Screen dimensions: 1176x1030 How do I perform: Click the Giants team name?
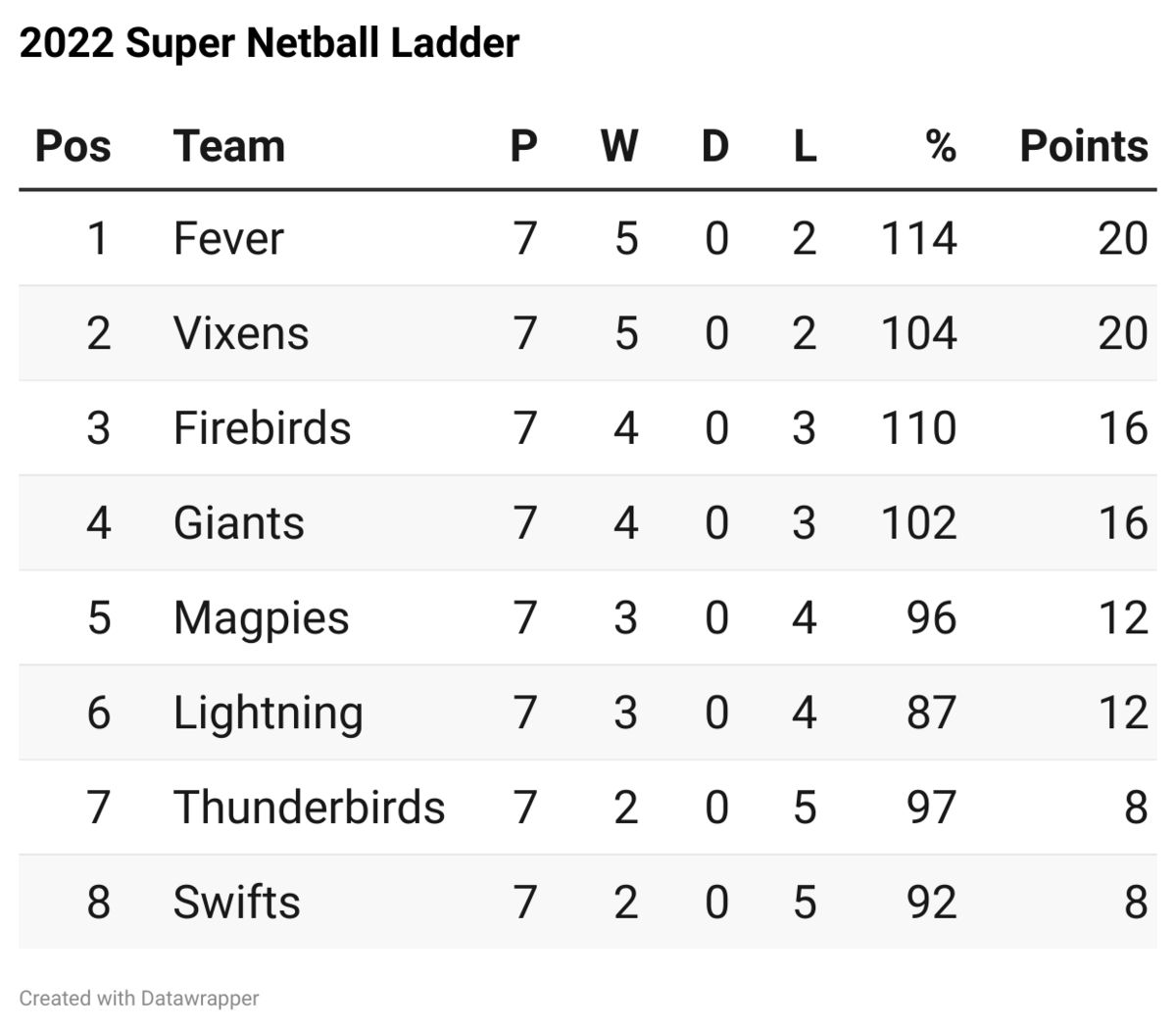click(x=239, y=522)
